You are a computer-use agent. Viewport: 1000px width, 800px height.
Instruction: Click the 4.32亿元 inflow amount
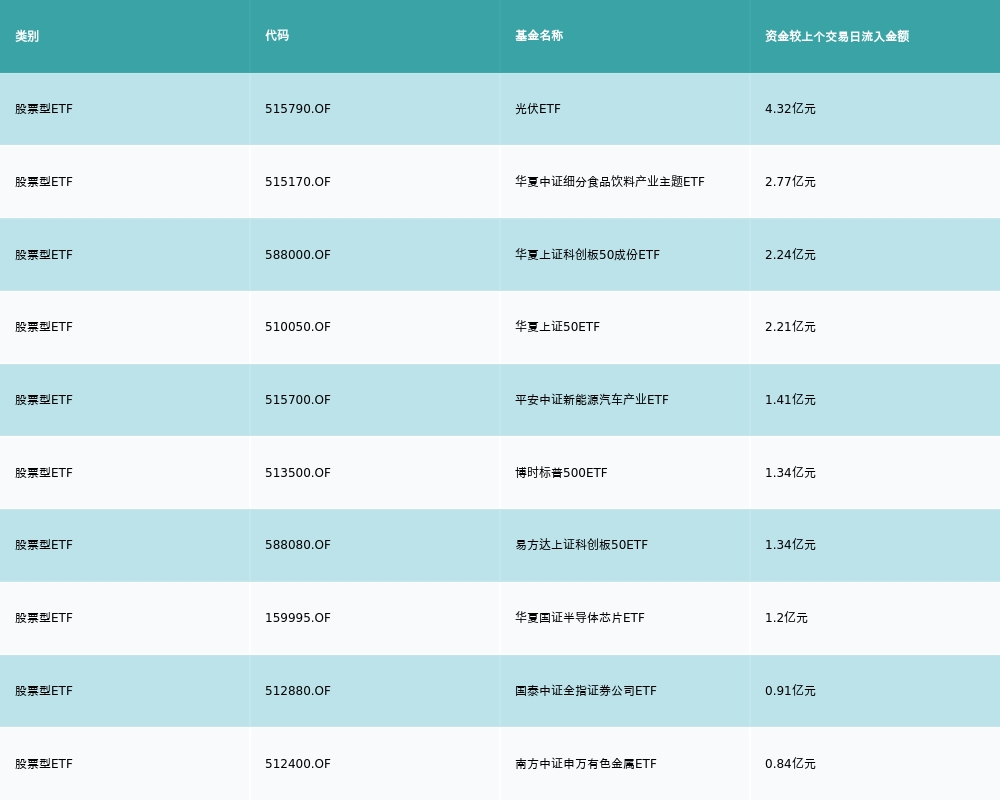pyautogui.click(x=790, y=109)
